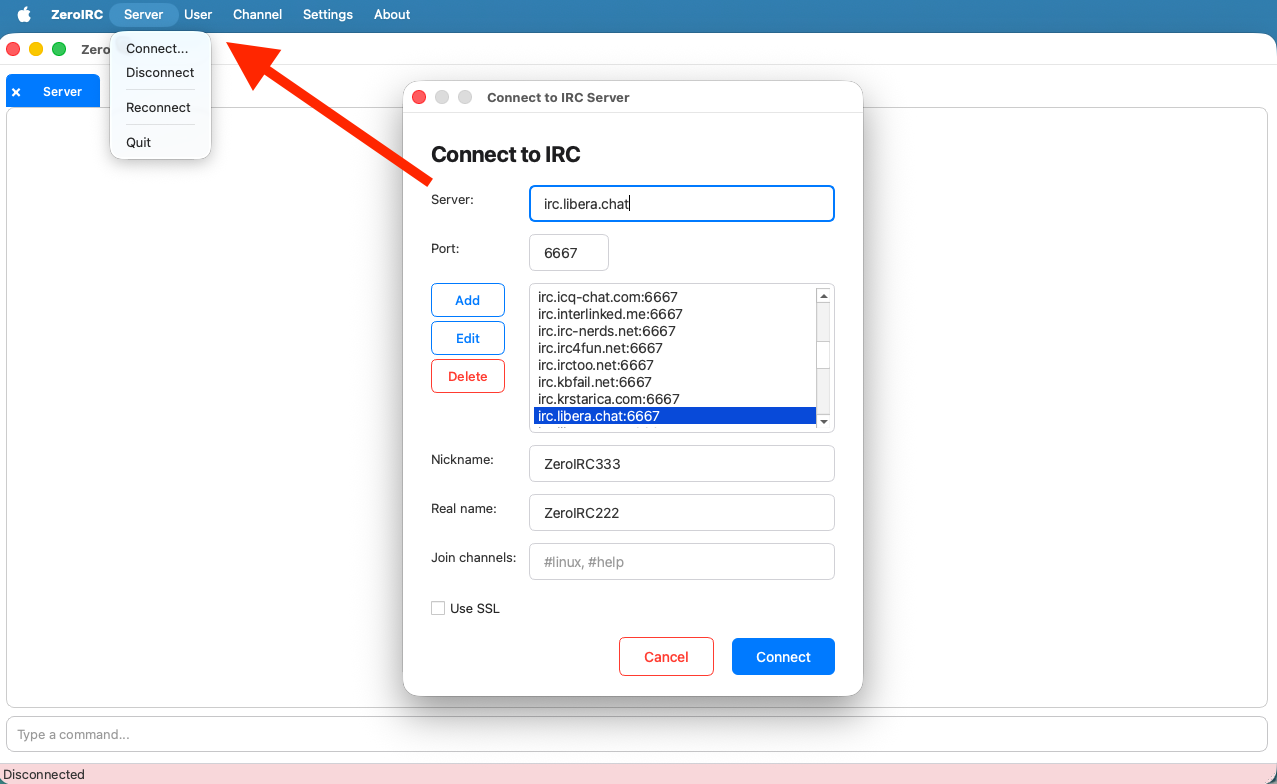Viewport: 1277px width, 784px height.
Task: Open the Channel menu
Action: 257,14
